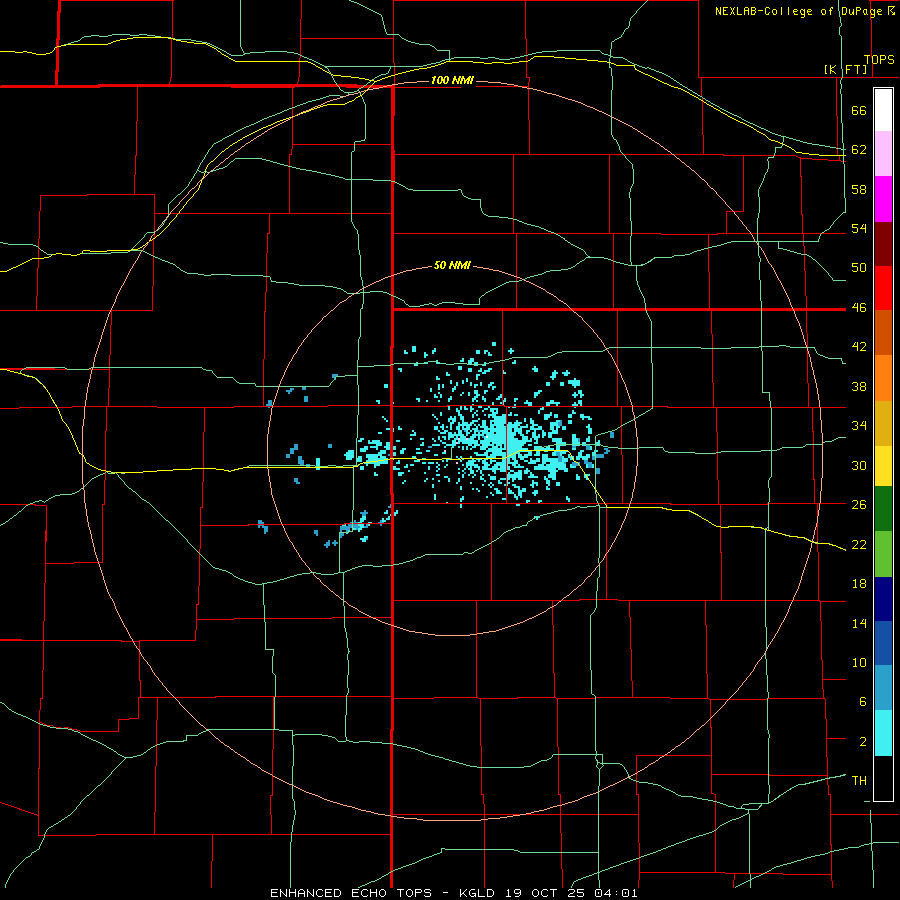
Task: Click the legend value 26
Action: pyautogui.click(x=859, y=505)
